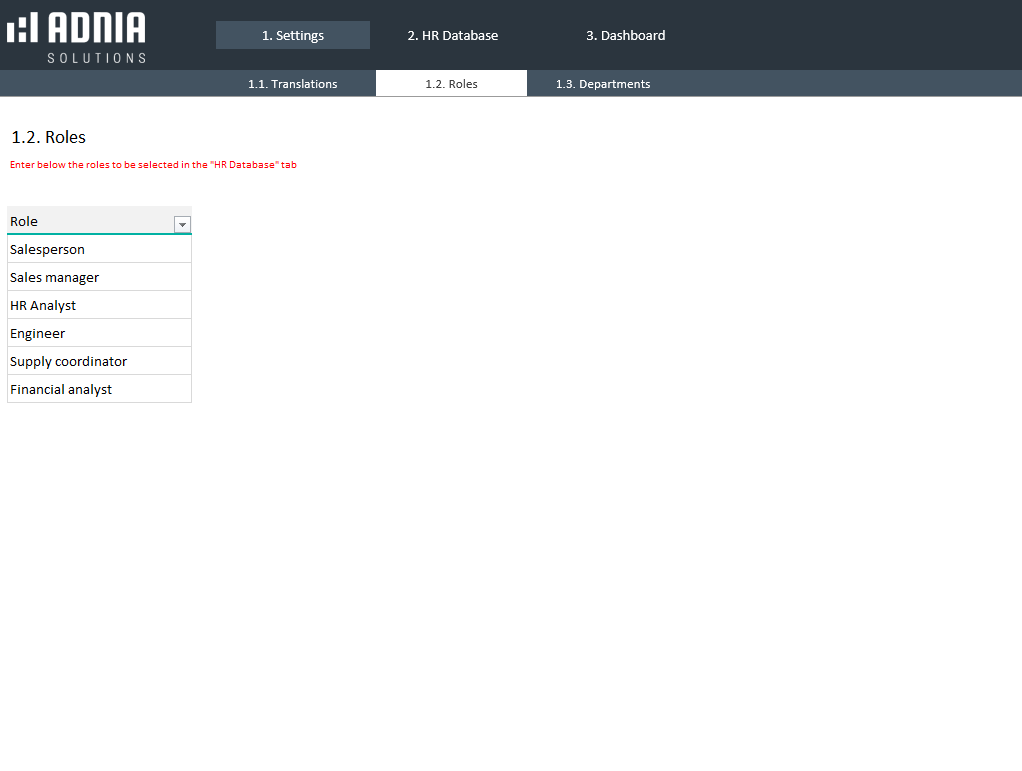
Task: Select the empty cell directly below Financial analyst
Action: 99,417
